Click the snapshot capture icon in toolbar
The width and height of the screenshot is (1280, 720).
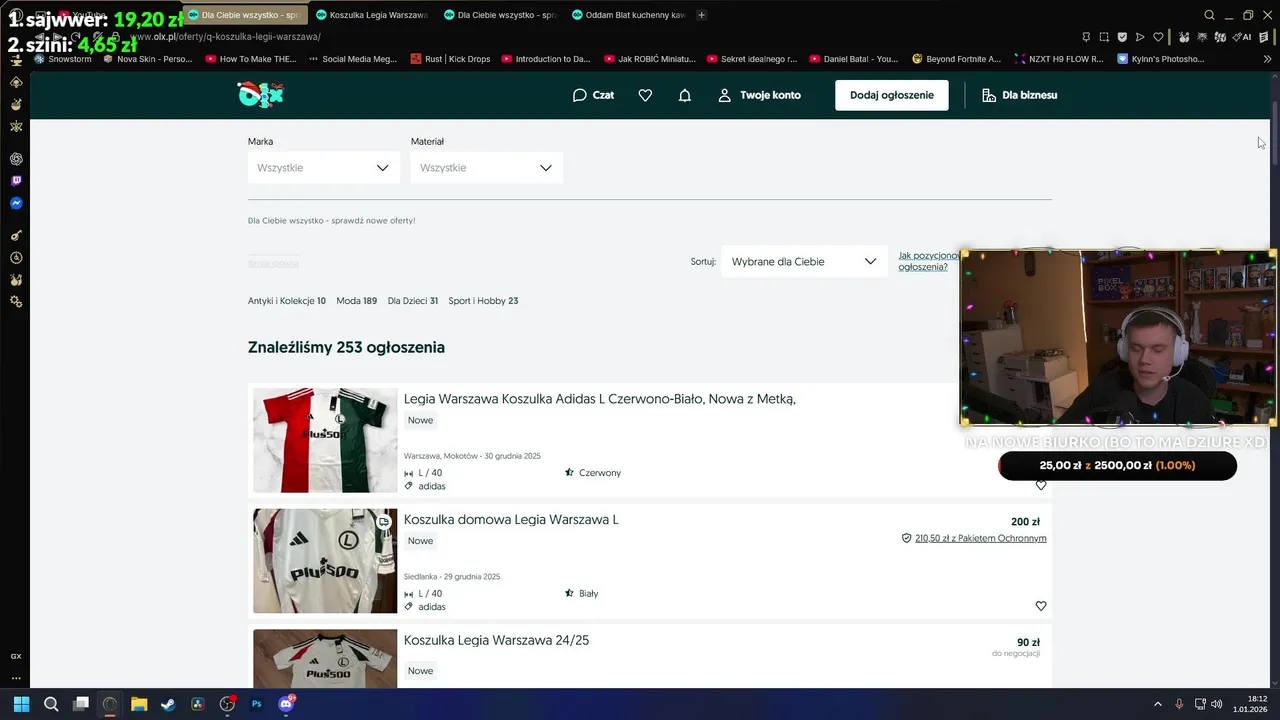tap(1104, 37)
